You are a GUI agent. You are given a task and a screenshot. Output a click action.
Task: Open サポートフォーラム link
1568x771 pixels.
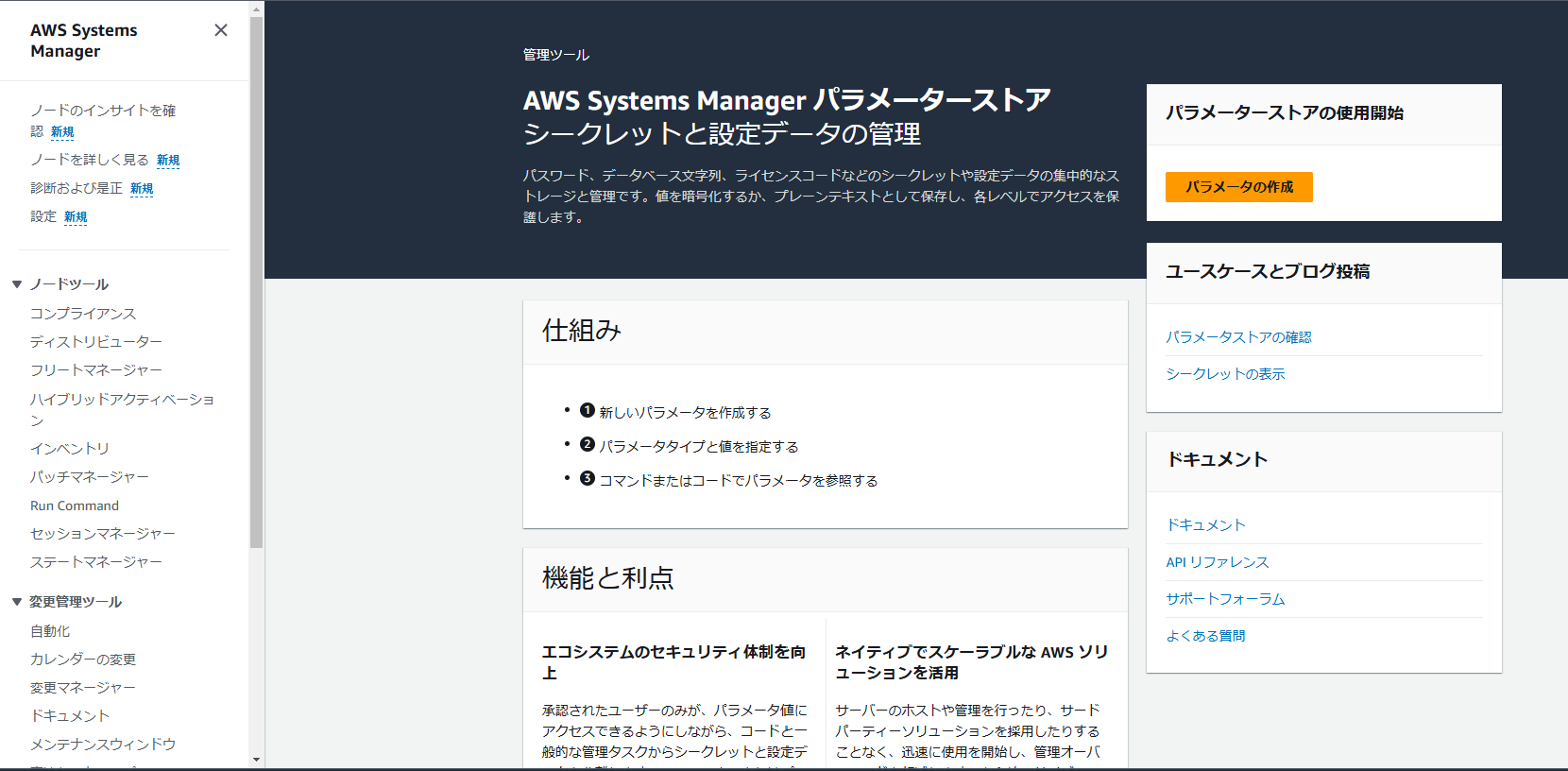pyautogui.click(x=1225, y=599)
